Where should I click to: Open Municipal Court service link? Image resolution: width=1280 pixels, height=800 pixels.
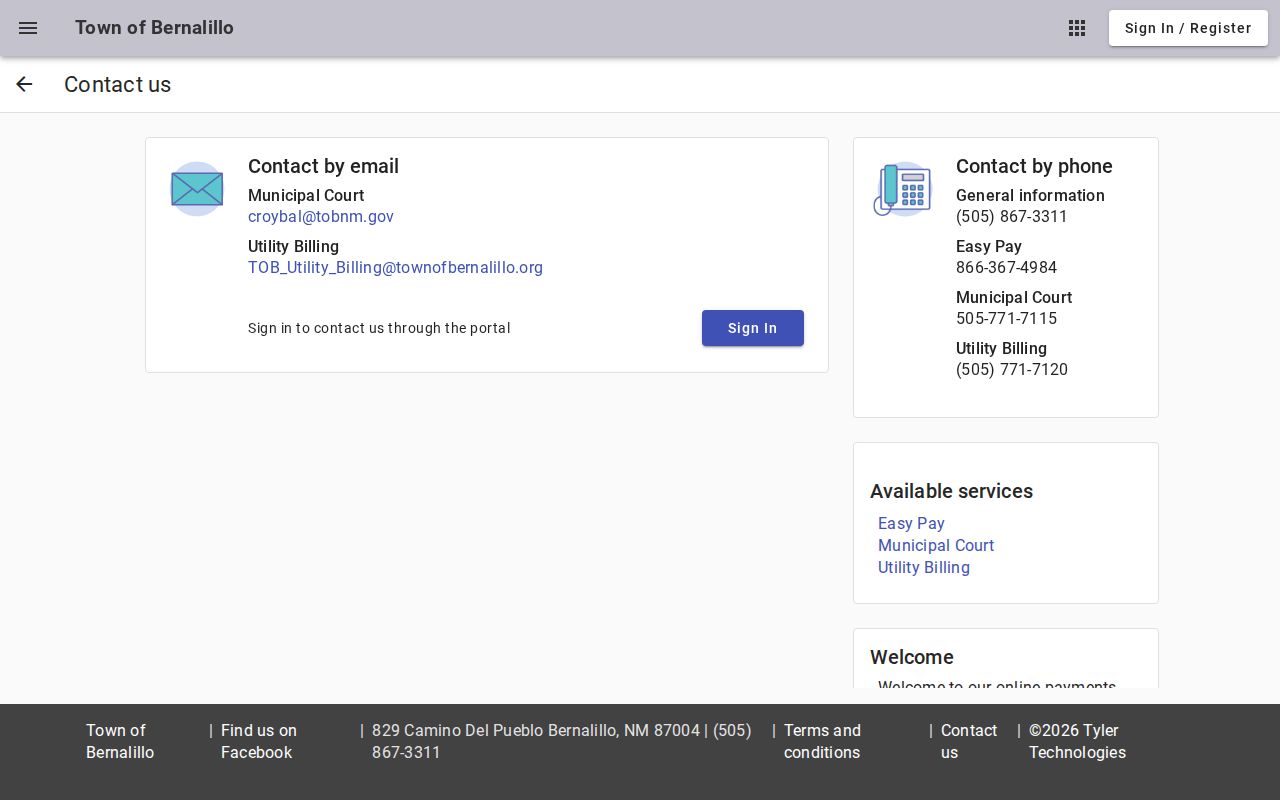pos(936,545)
